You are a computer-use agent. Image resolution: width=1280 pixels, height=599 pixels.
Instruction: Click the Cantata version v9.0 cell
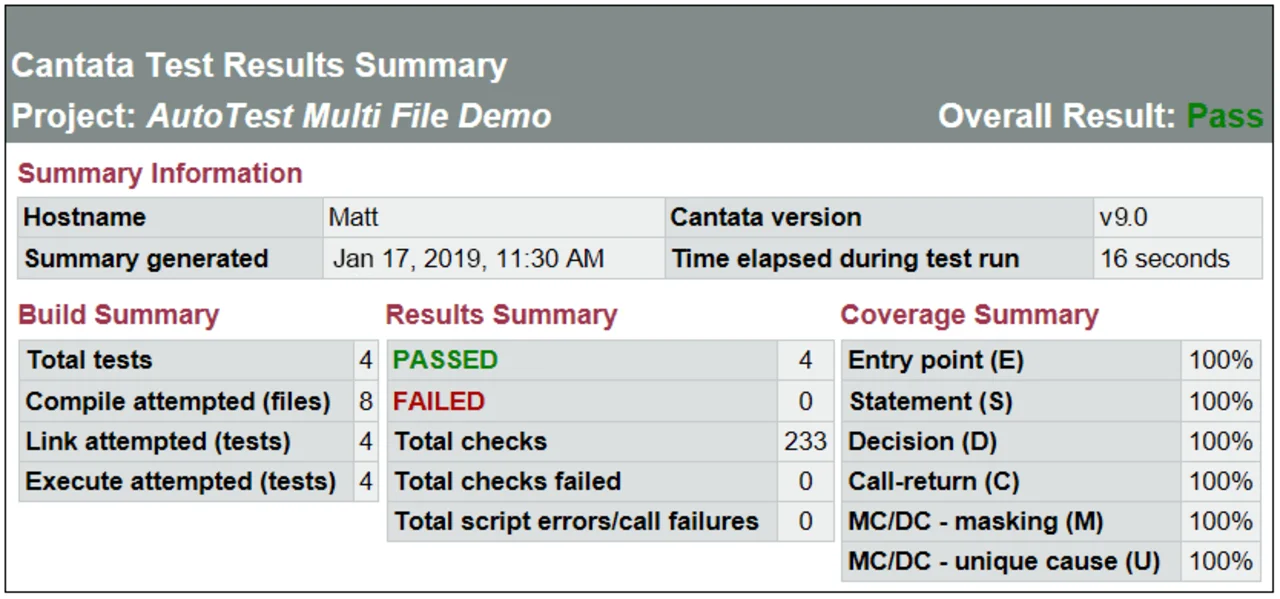click(1177, 217)
